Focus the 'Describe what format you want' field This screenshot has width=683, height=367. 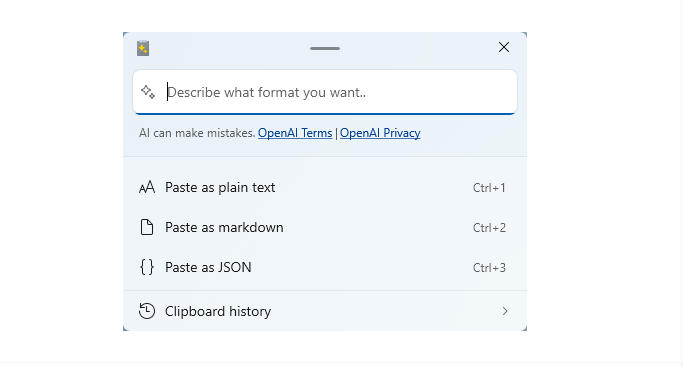tap(325, 92)
